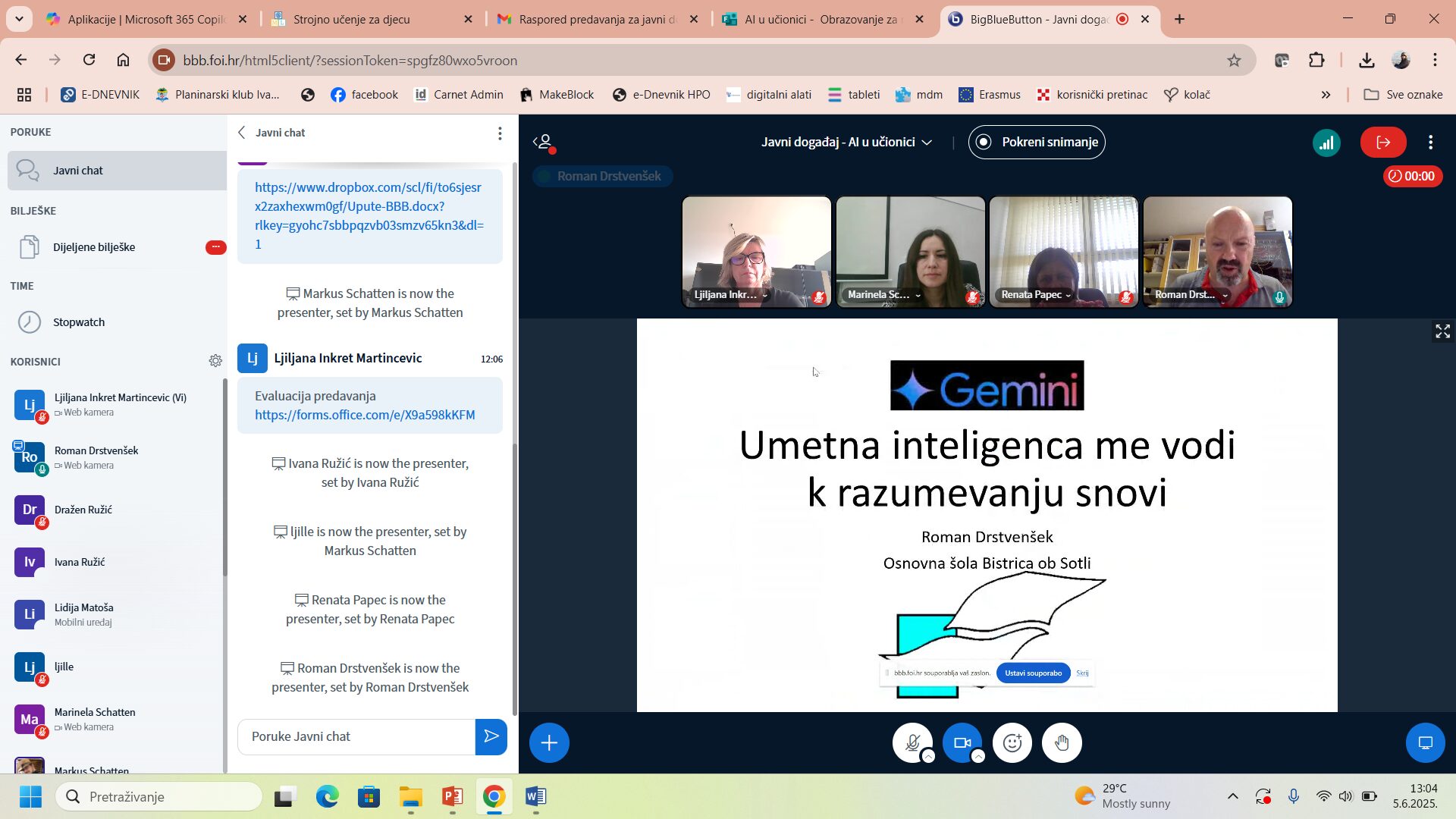Show hidden system tray icons
Image resolution: width=1456 pixels, height=819 pixels.
(x=1233, y=796)
